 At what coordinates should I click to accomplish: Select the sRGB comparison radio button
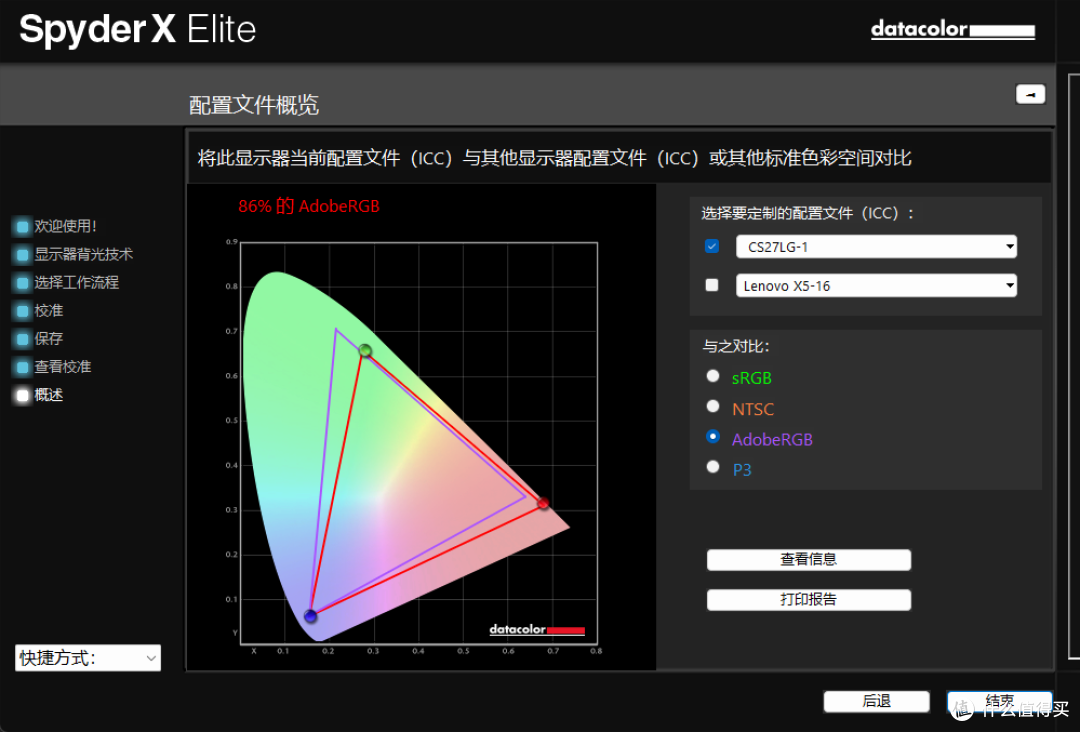point(713,376)
